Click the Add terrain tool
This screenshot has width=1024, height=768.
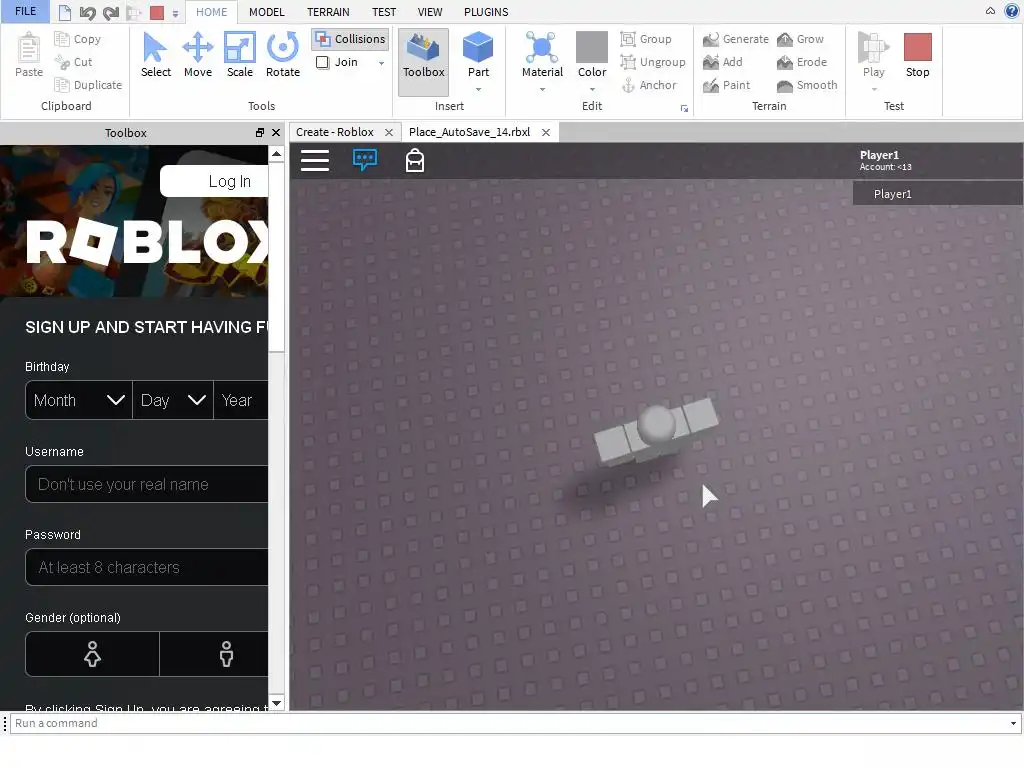722,62
